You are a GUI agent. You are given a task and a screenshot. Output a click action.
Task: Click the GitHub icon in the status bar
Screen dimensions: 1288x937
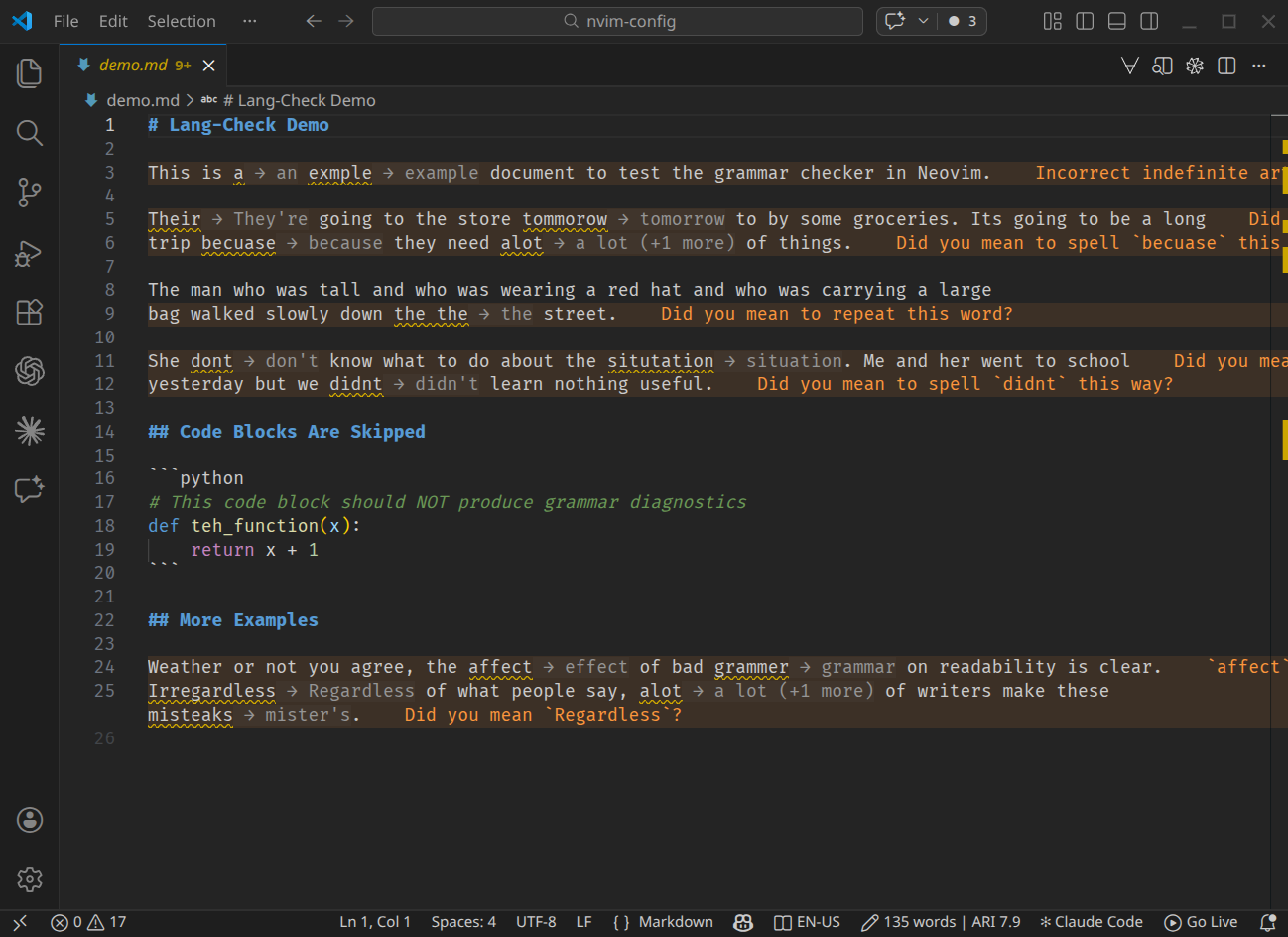(743, 921)
